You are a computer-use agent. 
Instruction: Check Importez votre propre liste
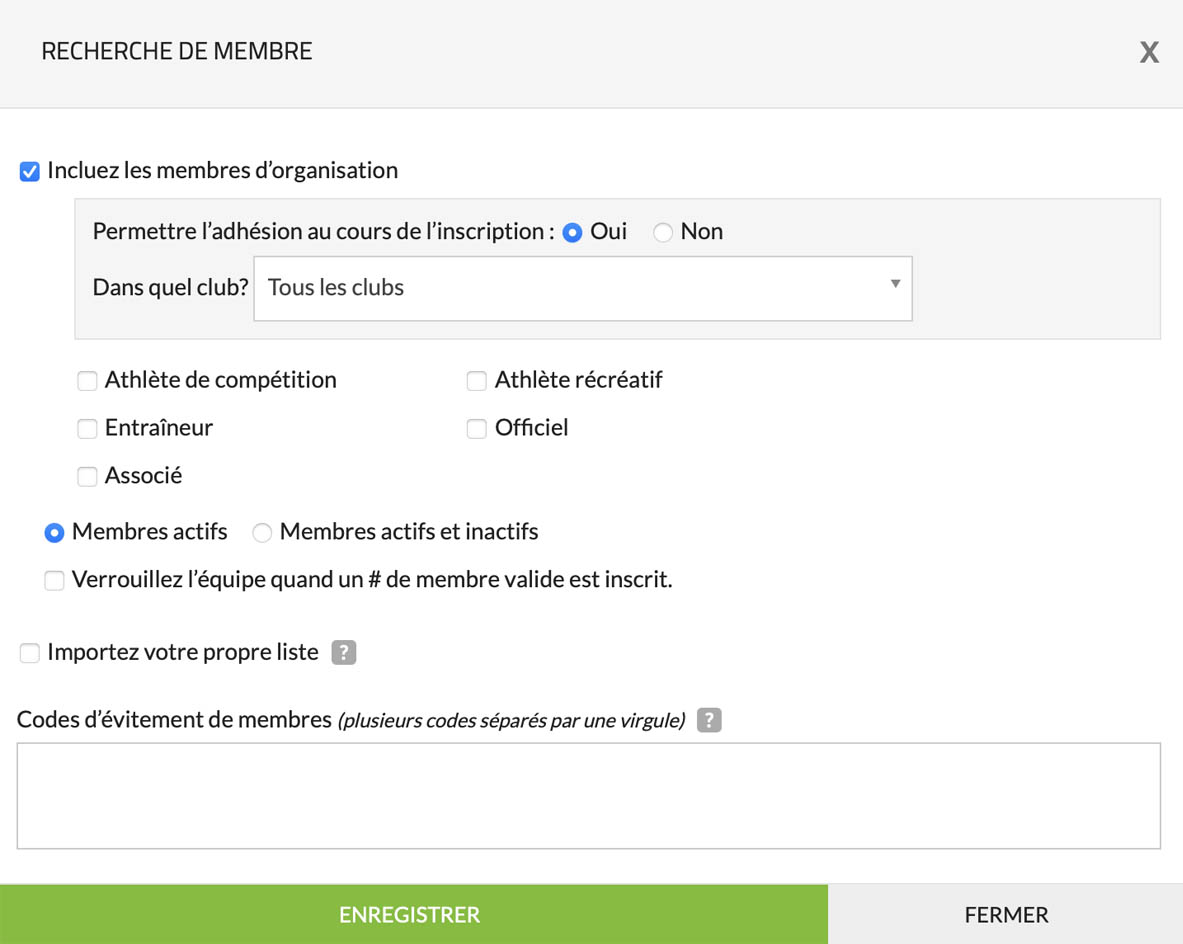point(30,654)
